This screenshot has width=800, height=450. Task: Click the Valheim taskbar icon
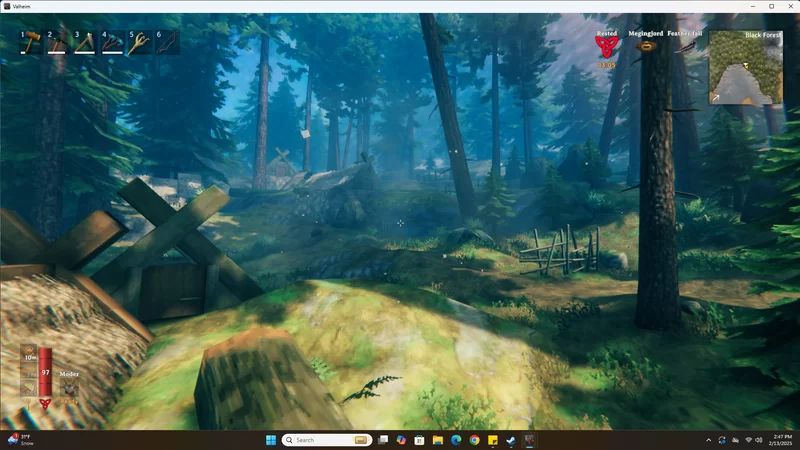point(529,440)
